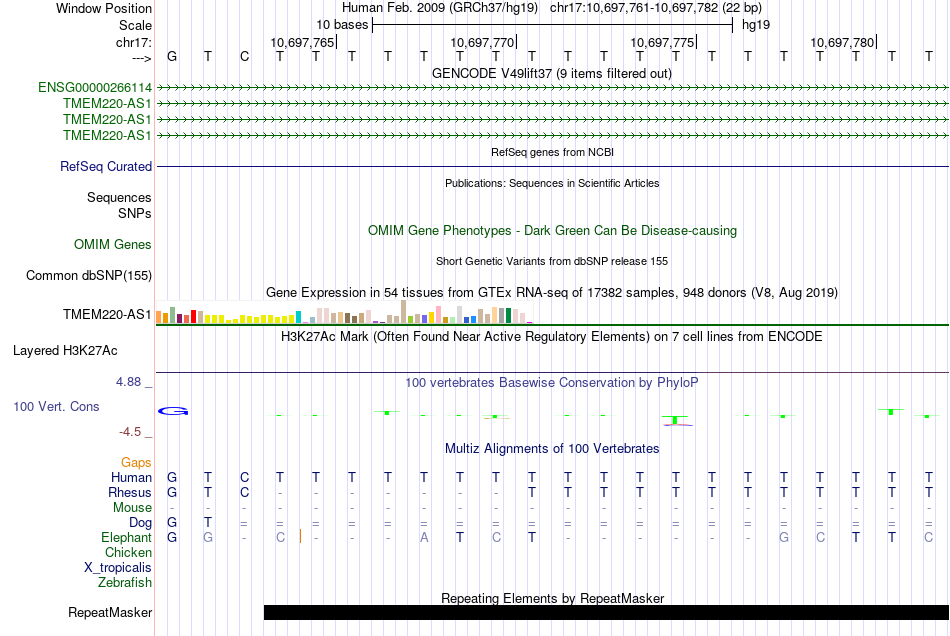Image resolution: width=950 pixels, height=636 pixels.
Task: Open Gene Expression in 54 tissues GTEx title
Action: coord(552,293)
